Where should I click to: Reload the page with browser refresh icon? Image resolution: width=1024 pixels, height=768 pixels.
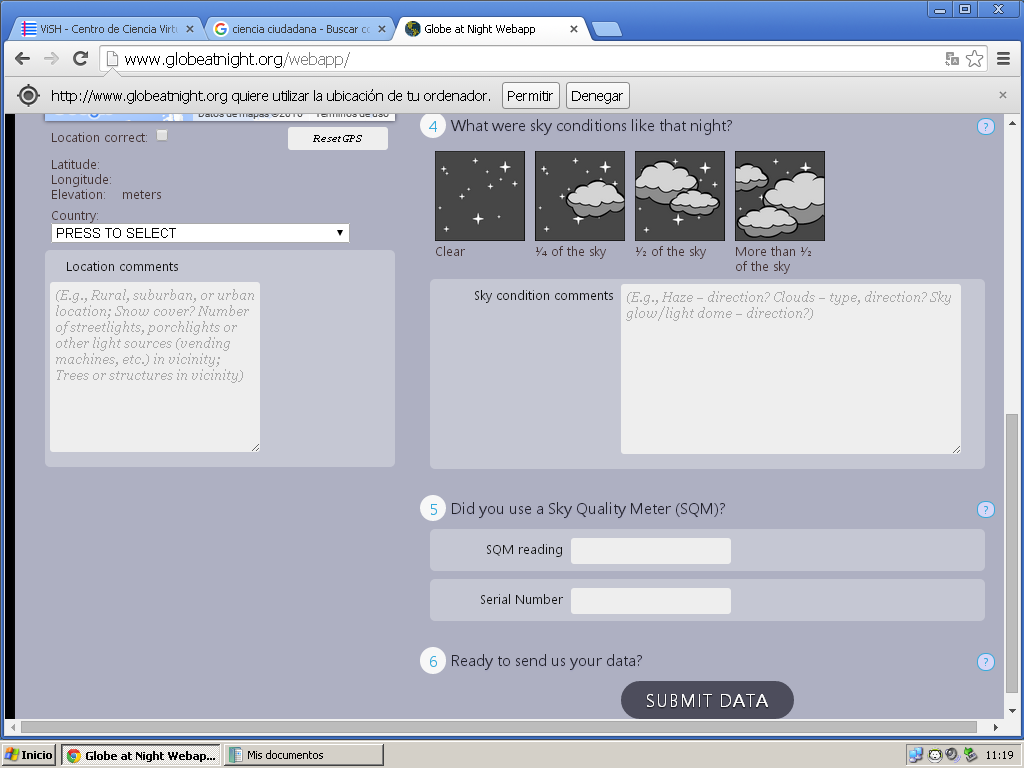click(81, 59)
